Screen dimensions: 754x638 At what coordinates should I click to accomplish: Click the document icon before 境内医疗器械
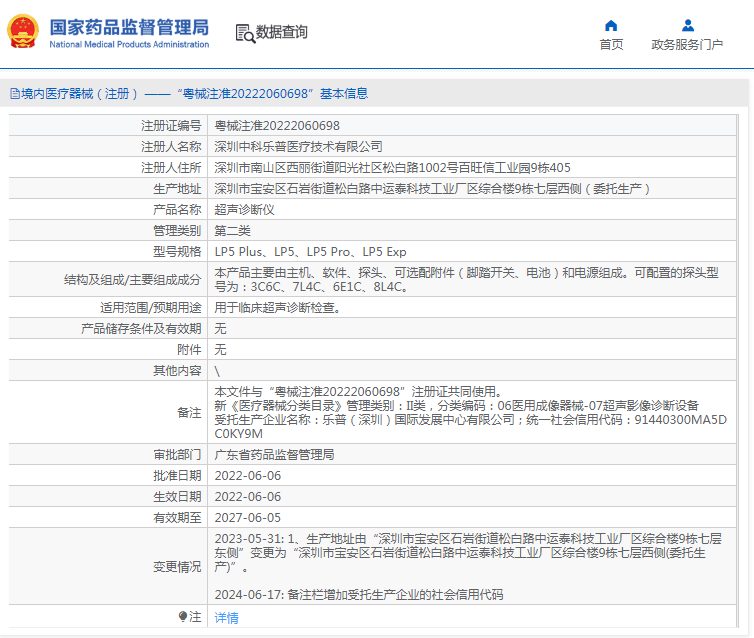click(15, 94)
